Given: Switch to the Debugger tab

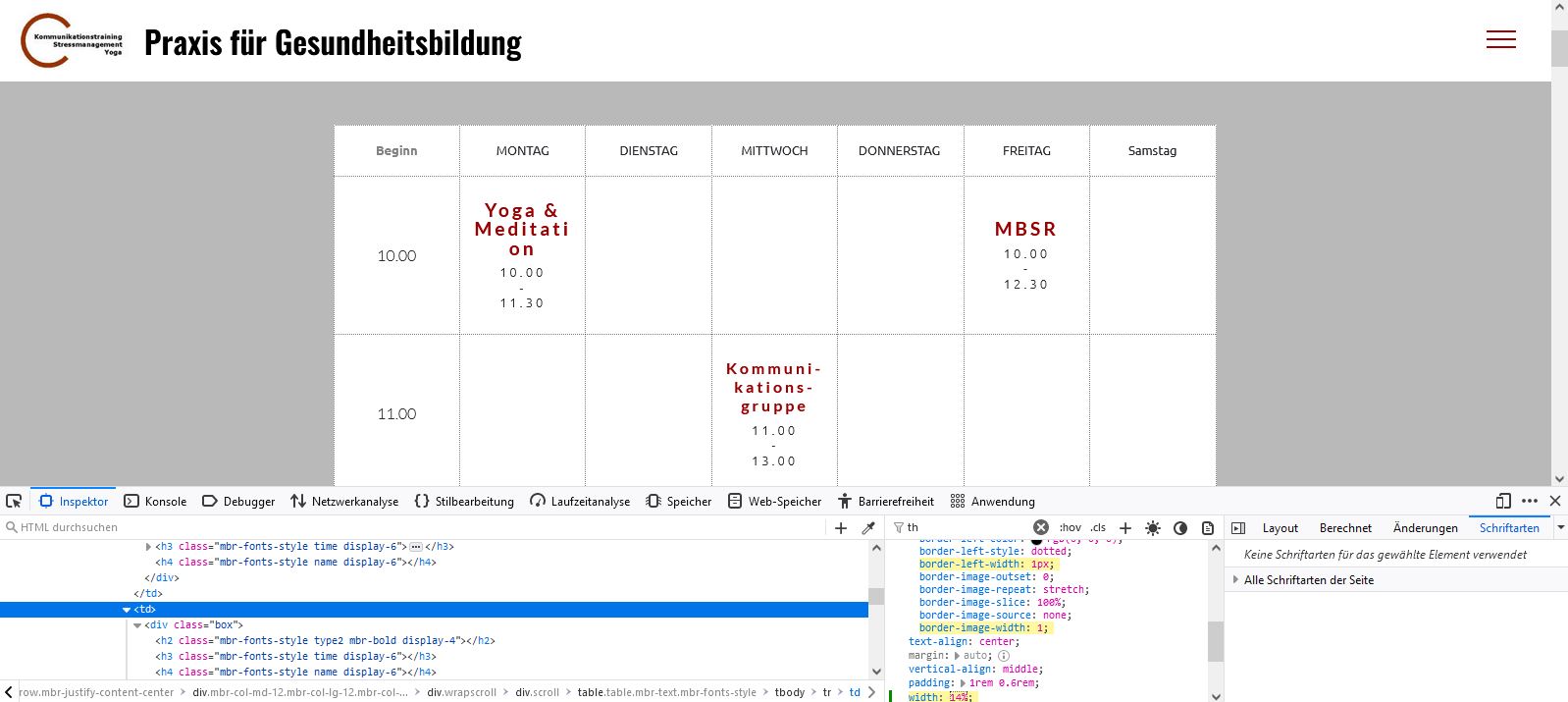Looking at the screenshot, I should [238, 501].
